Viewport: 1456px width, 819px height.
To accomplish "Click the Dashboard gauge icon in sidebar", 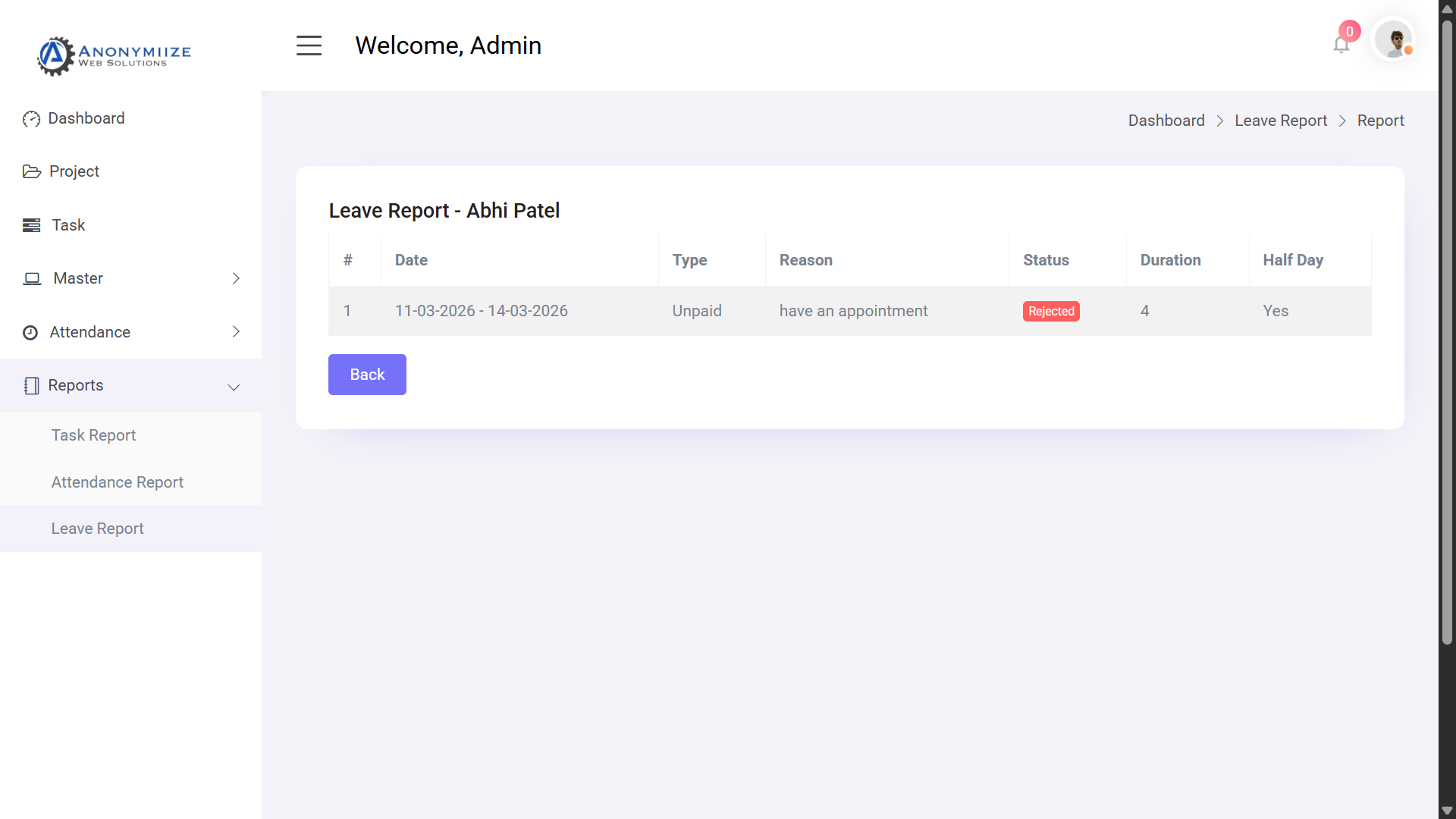I will click(31, 119).
